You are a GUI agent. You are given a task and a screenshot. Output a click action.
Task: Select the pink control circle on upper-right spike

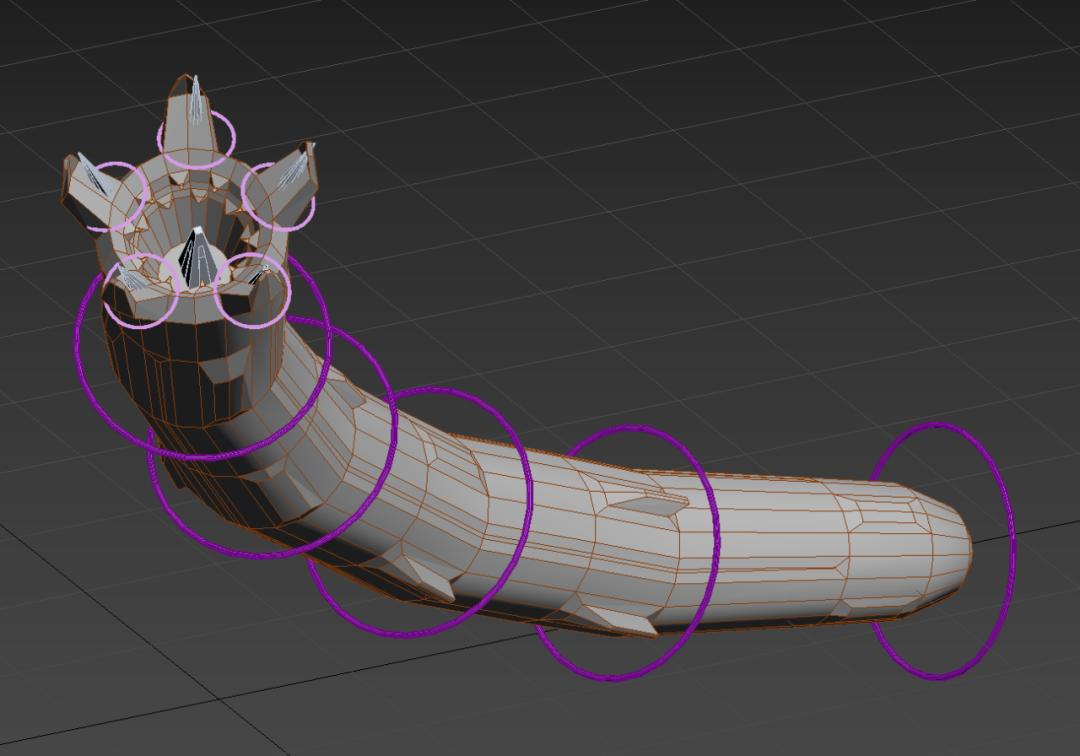[278, 196]
